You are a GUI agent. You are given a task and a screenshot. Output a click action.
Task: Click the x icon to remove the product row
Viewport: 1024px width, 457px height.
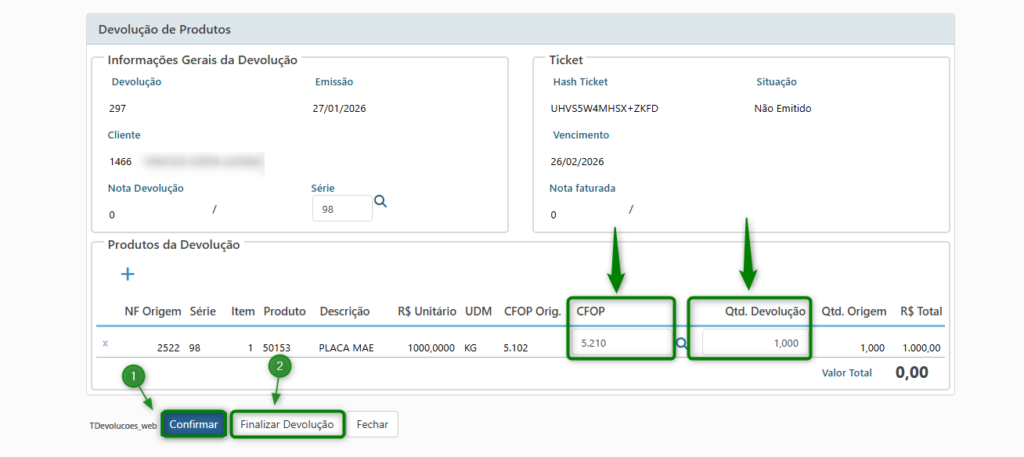point(105,343)
